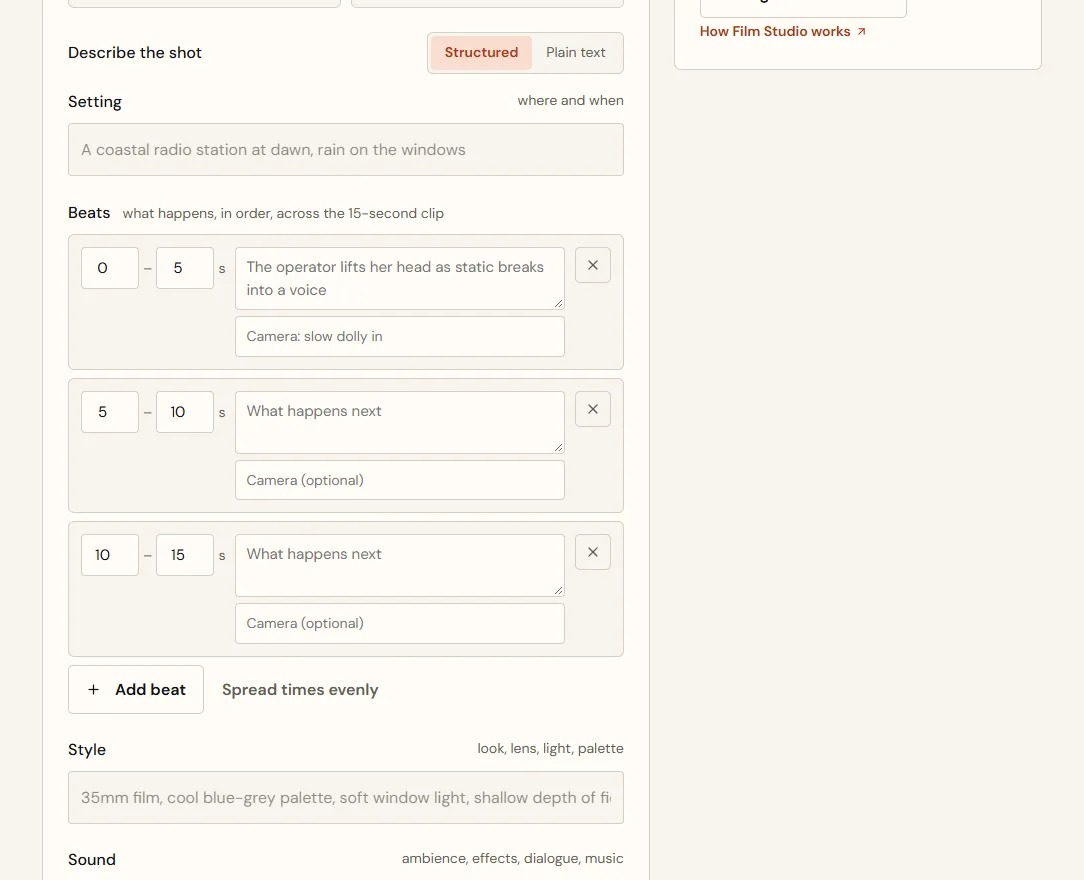This screenshot has width=1084, height=880.
Task: Click third beat Camera (optional) field
Action: 400,624
